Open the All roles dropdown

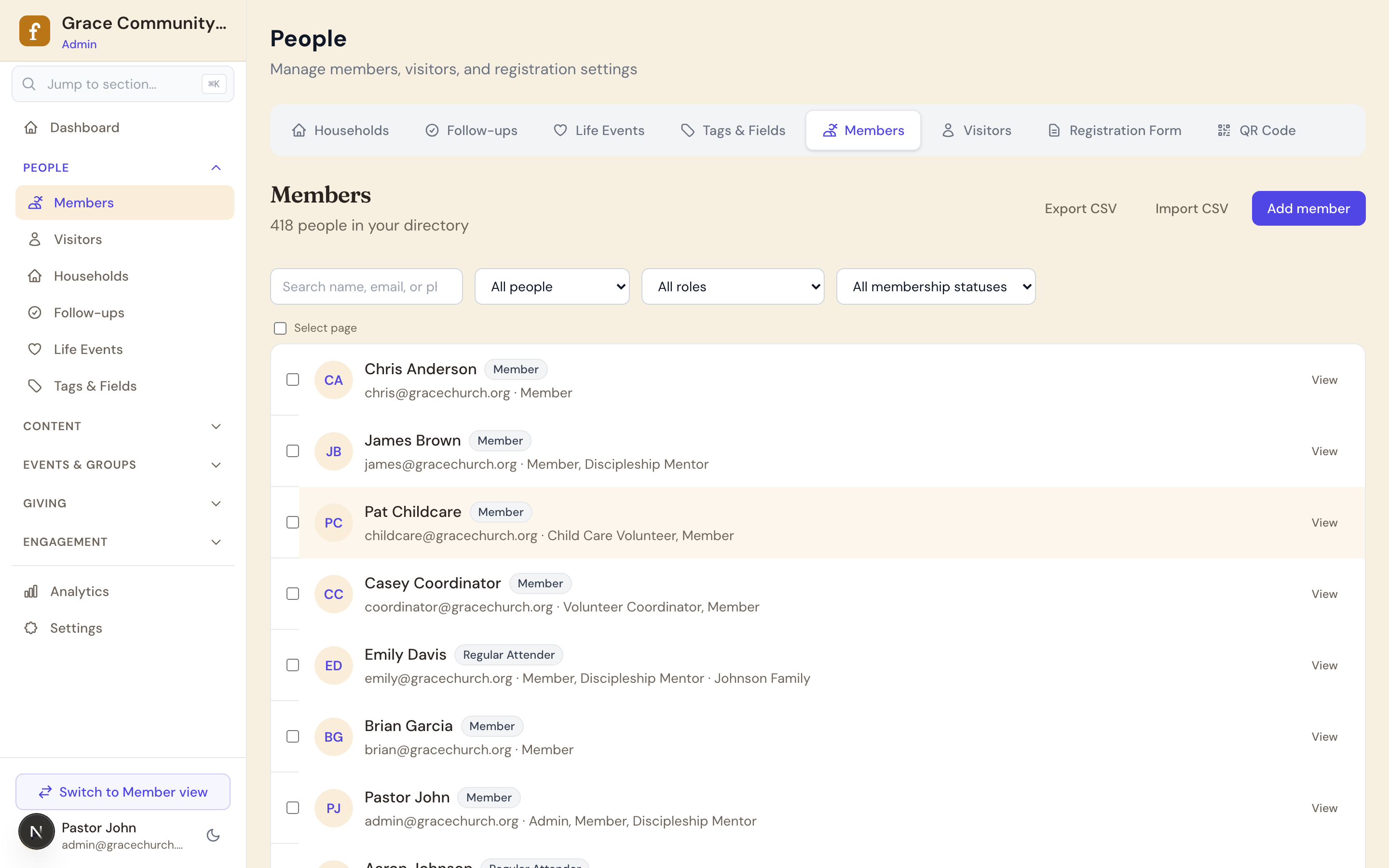(x=733, y=286)
